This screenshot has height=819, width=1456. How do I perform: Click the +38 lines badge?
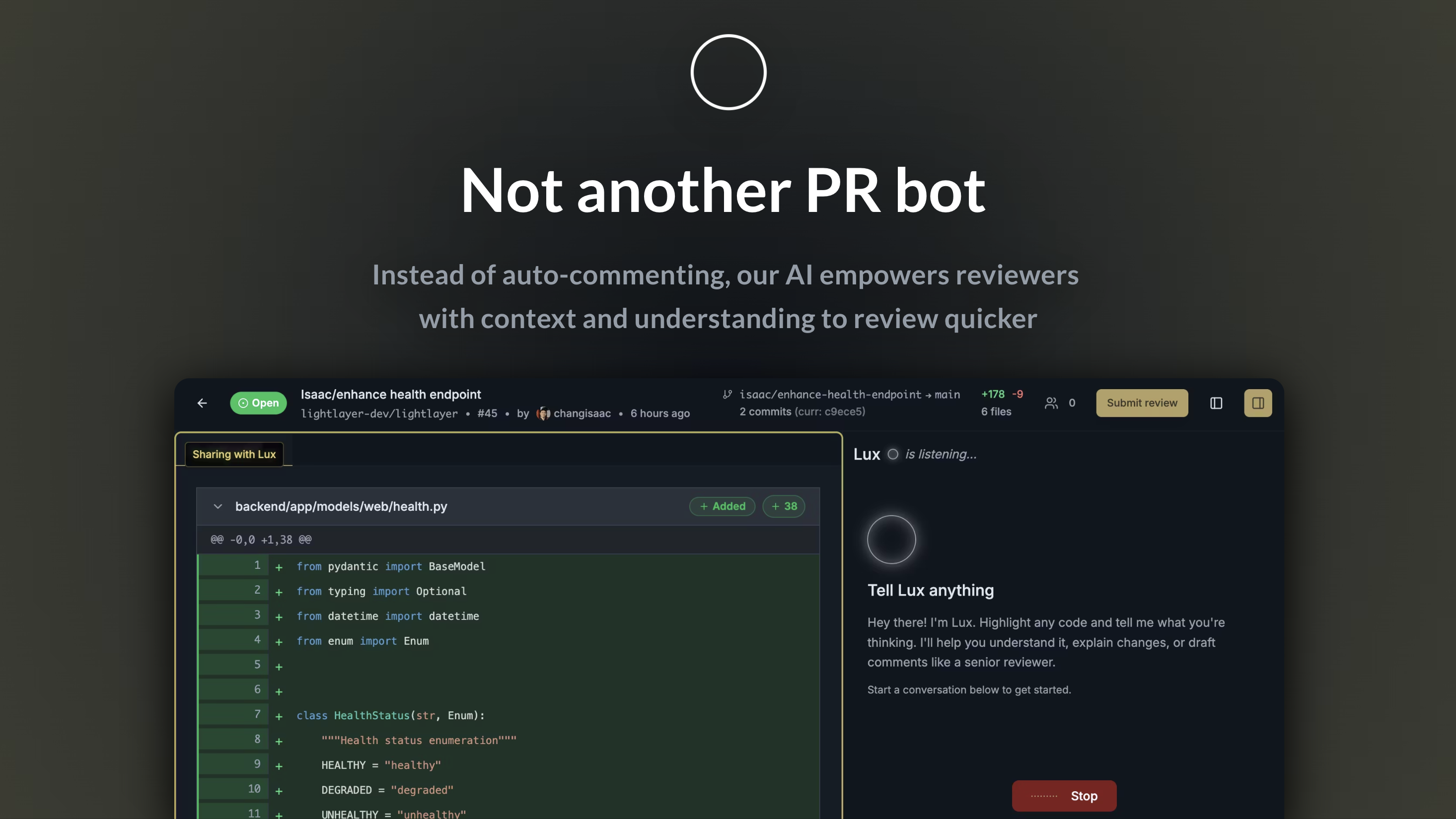tap(784, 506)
